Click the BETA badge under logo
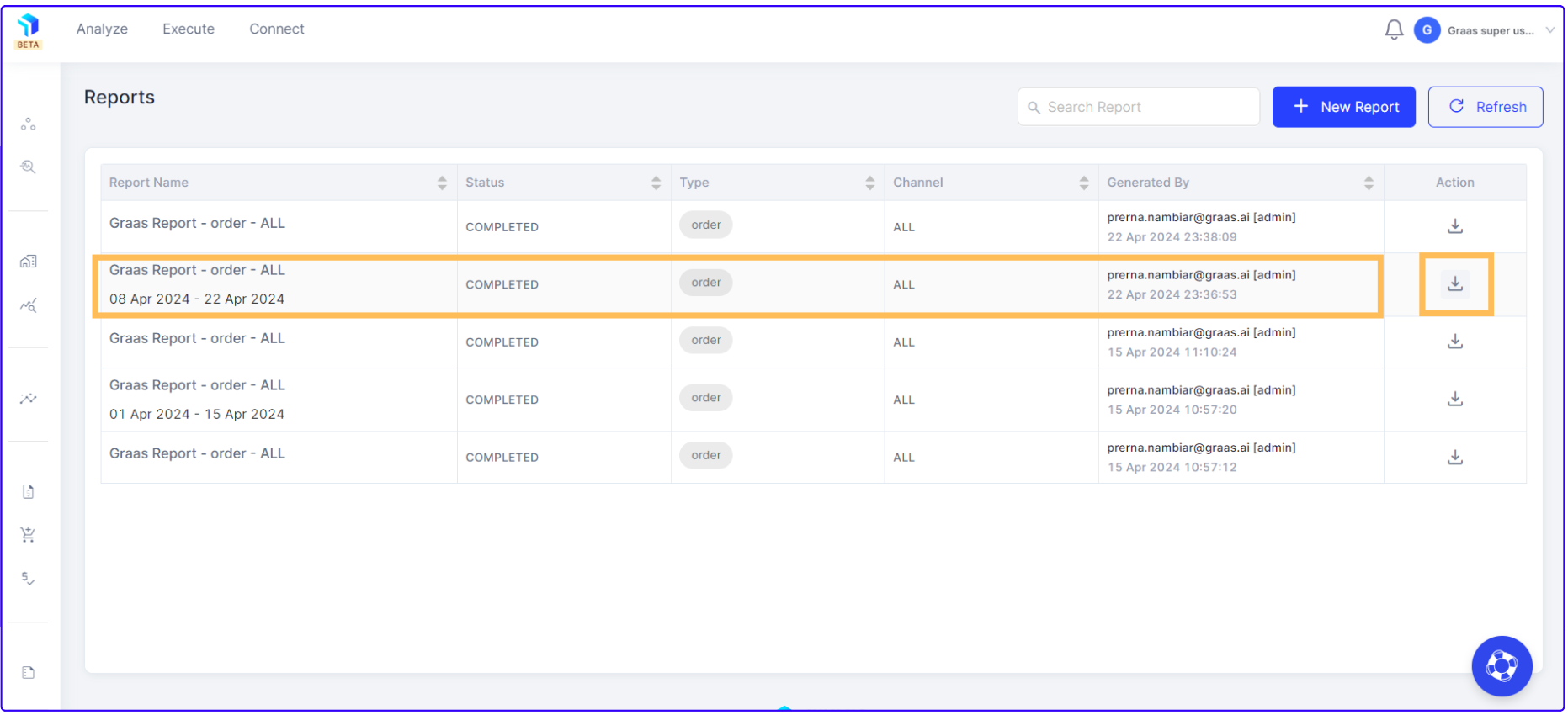 point(29,45)
